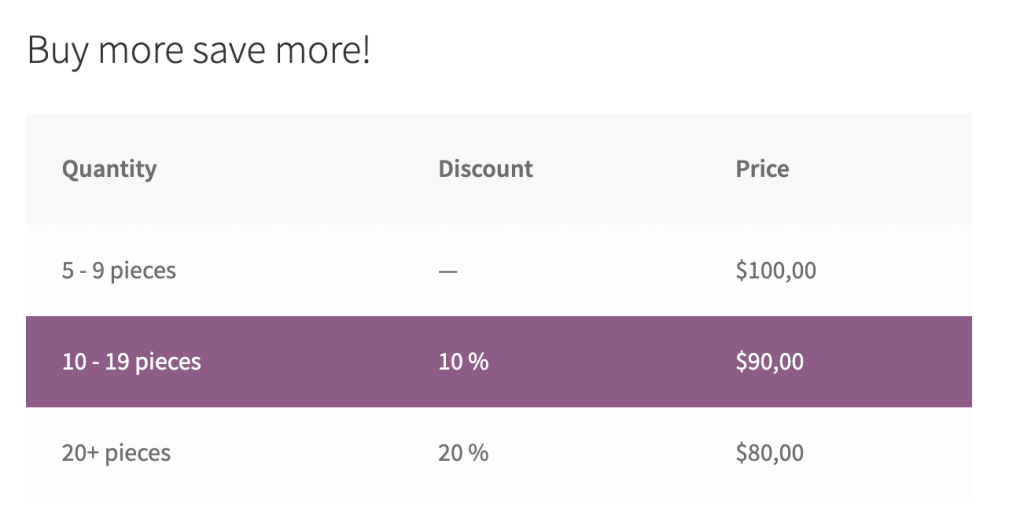Click the $80,00 price
The image size is (1024, 519).
pyautogui.click(x=769, y=453)
